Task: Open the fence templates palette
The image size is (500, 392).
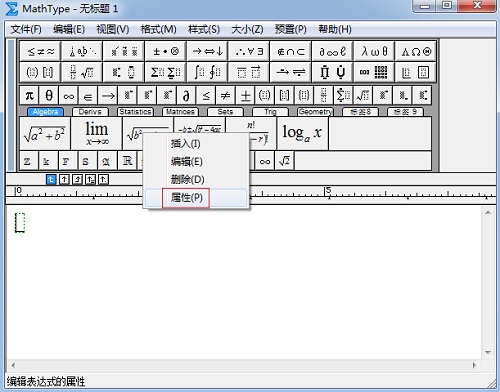Action: [40, 72]
